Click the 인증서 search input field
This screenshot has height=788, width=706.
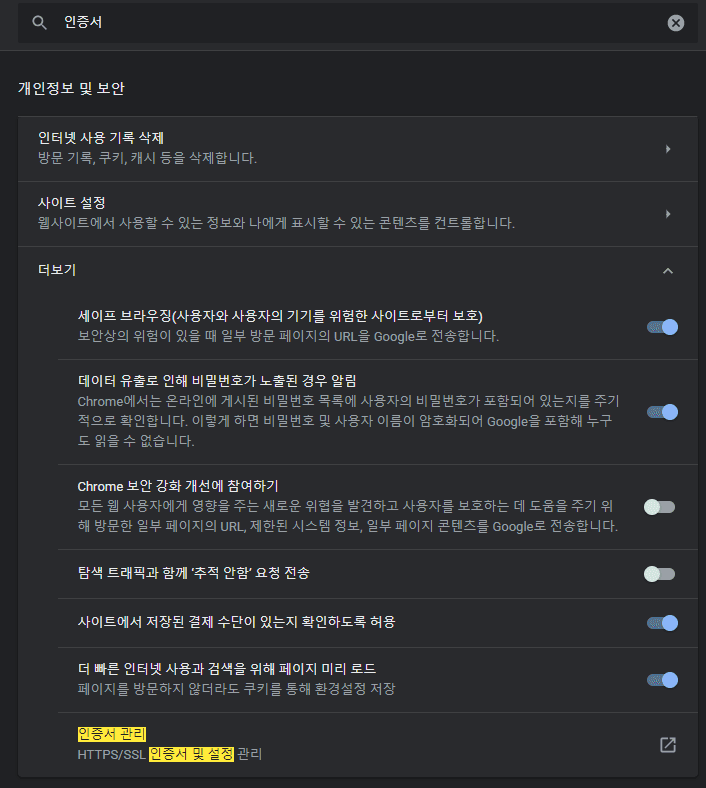(358, 23)
